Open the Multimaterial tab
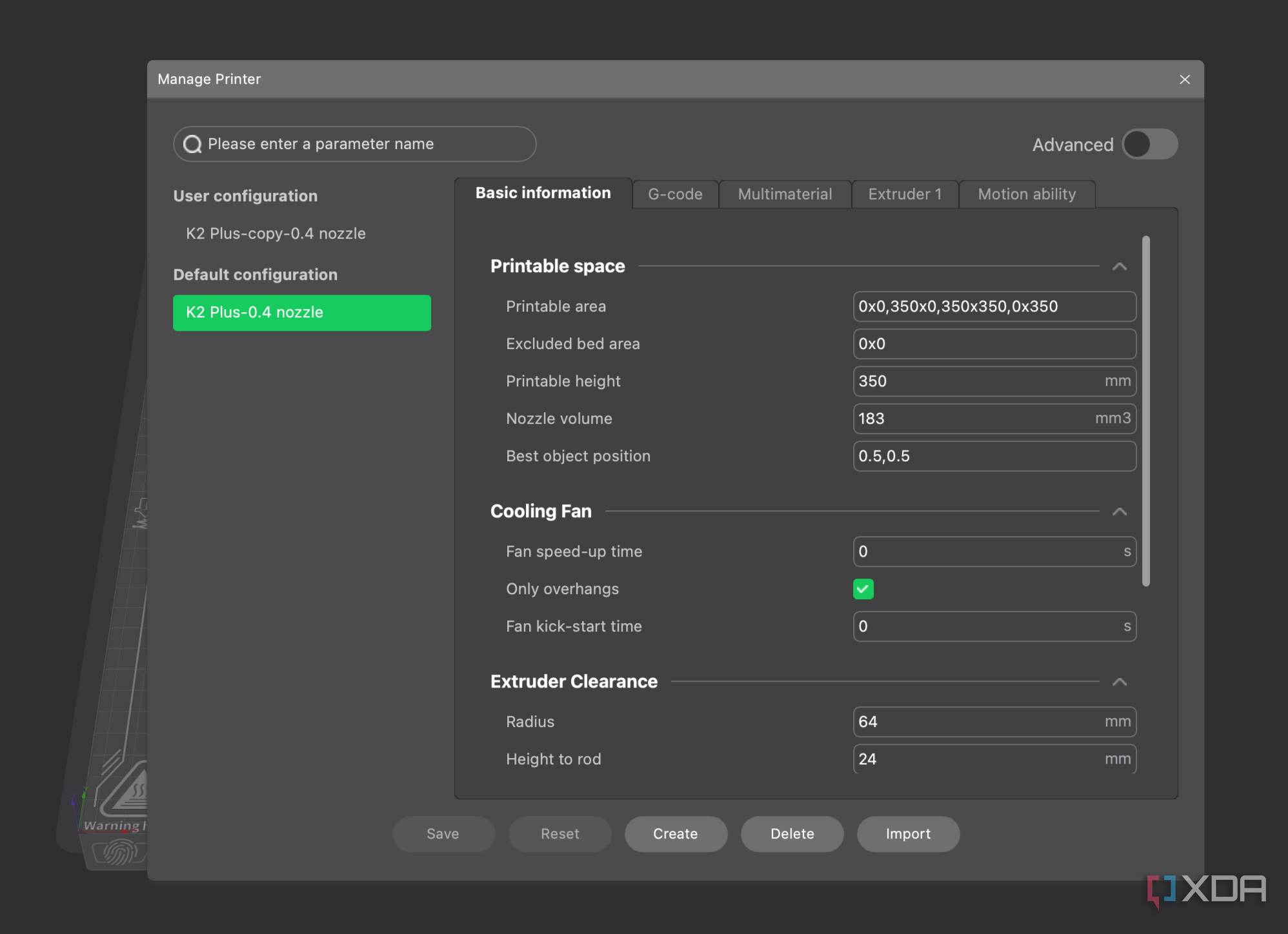 tap(785, 194)
